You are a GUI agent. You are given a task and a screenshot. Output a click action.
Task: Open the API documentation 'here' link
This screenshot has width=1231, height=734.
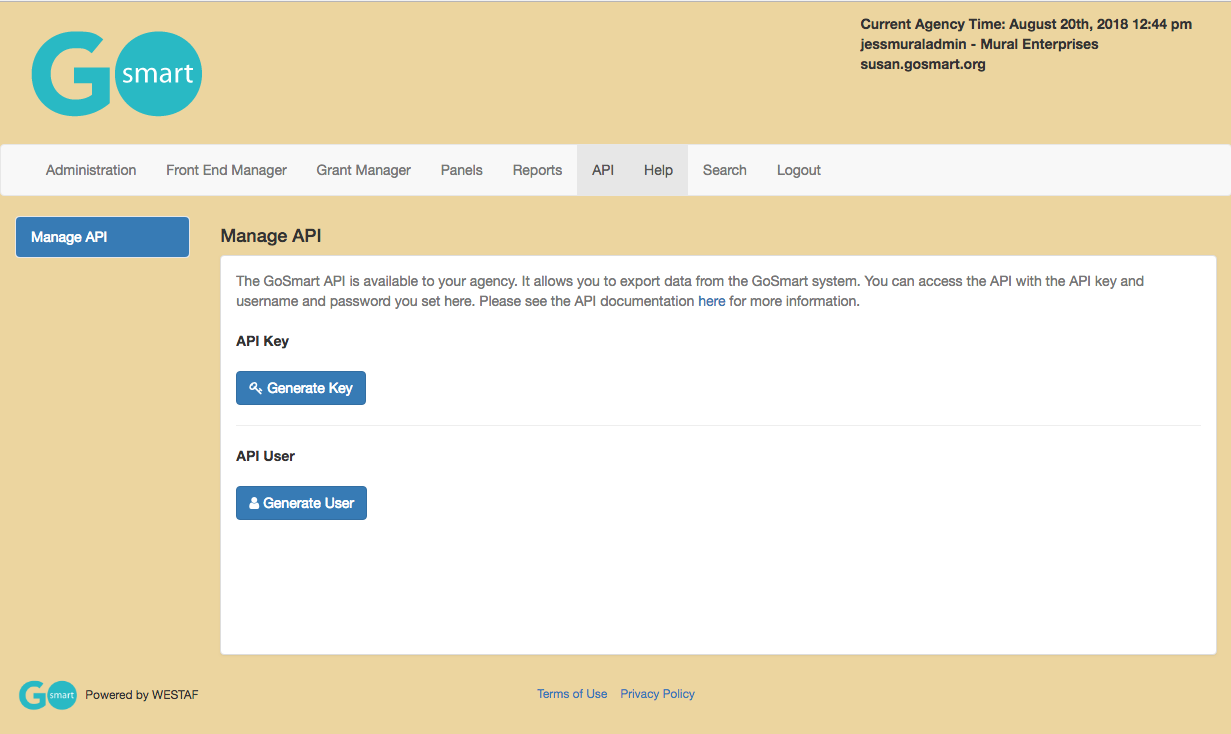click(712, 301)
